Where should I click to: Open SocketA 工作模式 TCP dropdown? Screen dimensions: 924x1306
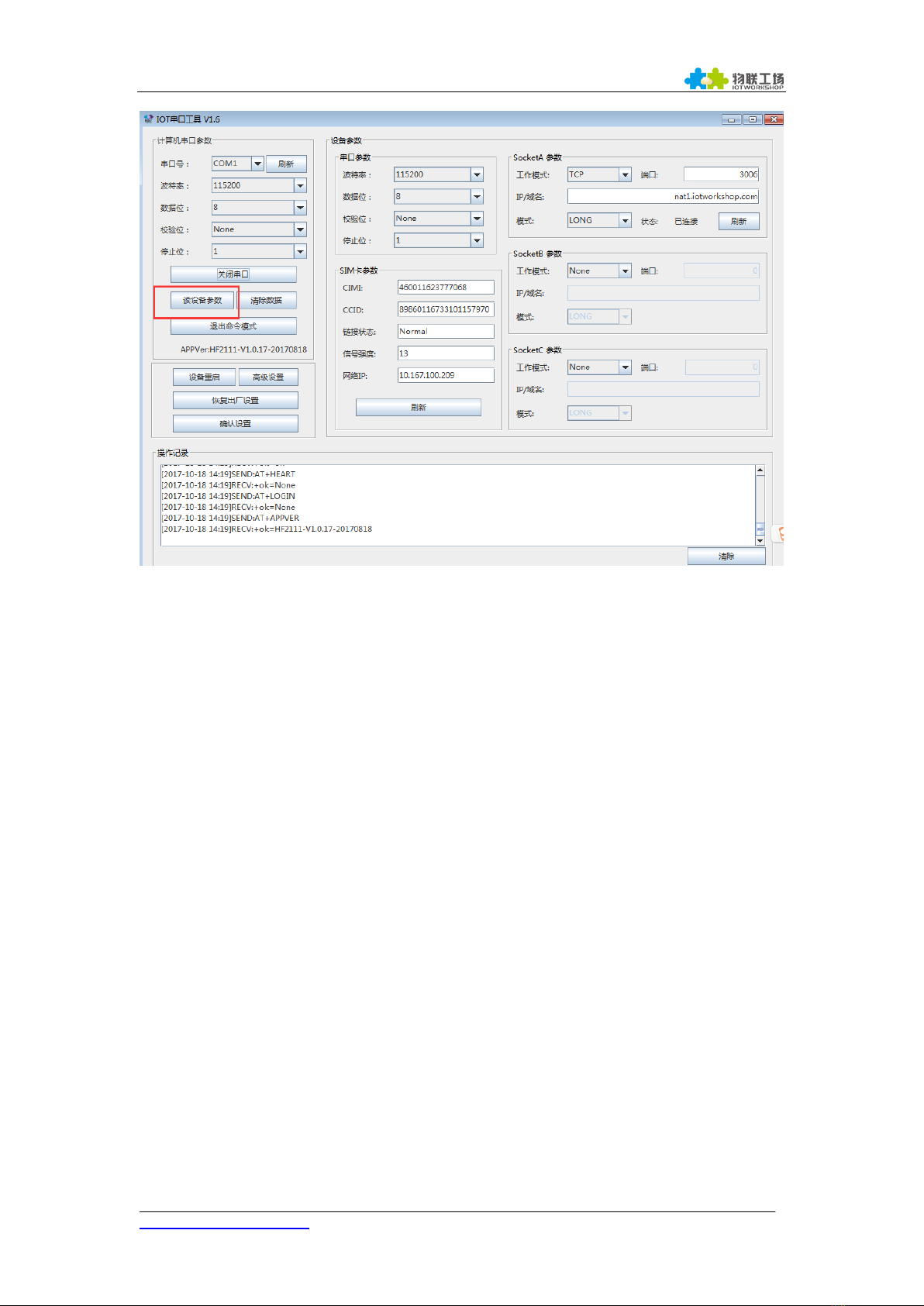pos(625,174)
